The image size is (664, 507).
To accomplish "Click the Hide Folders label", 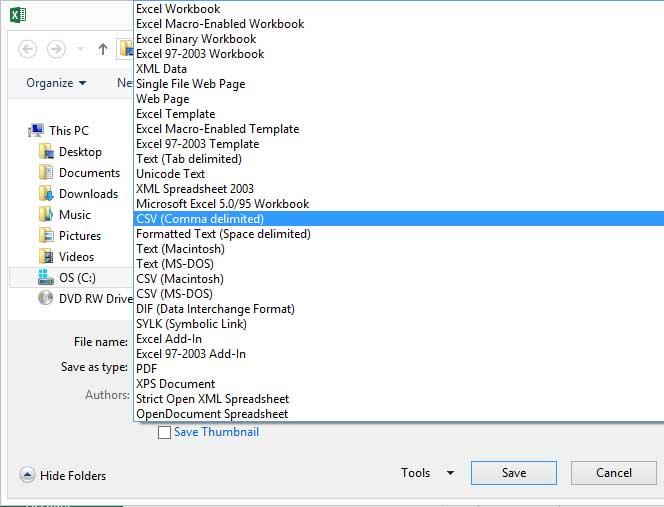I will tap(73, 476).
